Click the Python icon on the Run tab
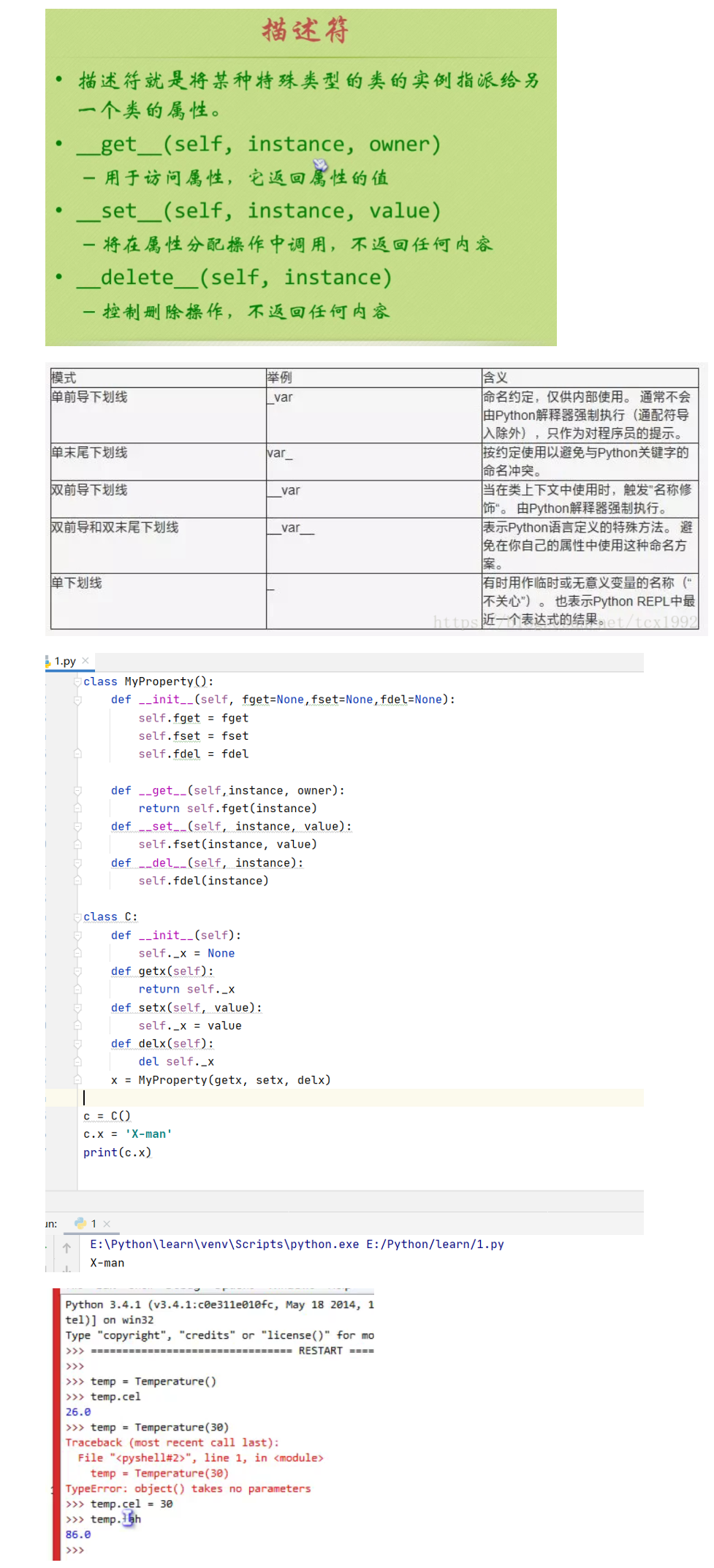714x1568 pixels. (80, 1223)
